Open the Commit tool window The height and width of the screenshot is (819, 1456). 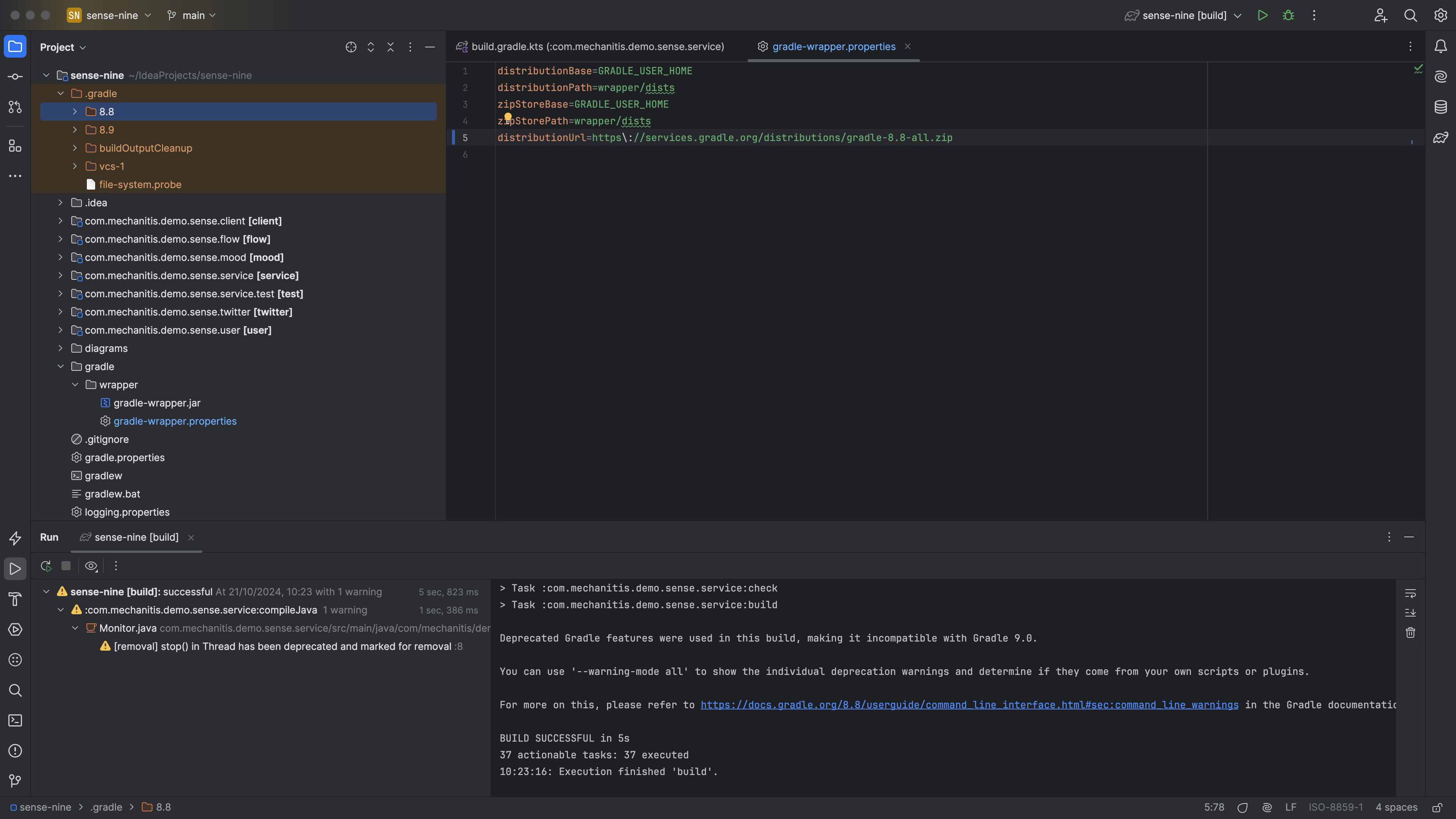click(x=15, y=76)
